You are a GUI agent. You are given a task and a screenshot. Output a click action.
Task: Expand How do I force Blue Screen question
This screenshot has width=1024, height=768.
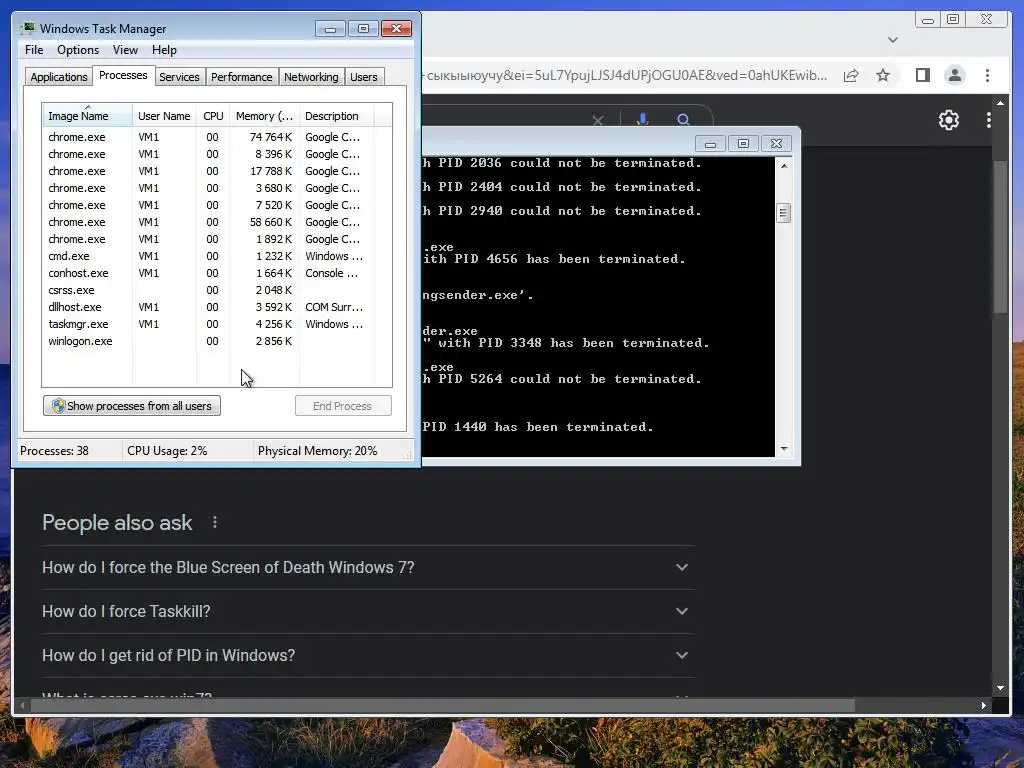[x=368, y=568]
